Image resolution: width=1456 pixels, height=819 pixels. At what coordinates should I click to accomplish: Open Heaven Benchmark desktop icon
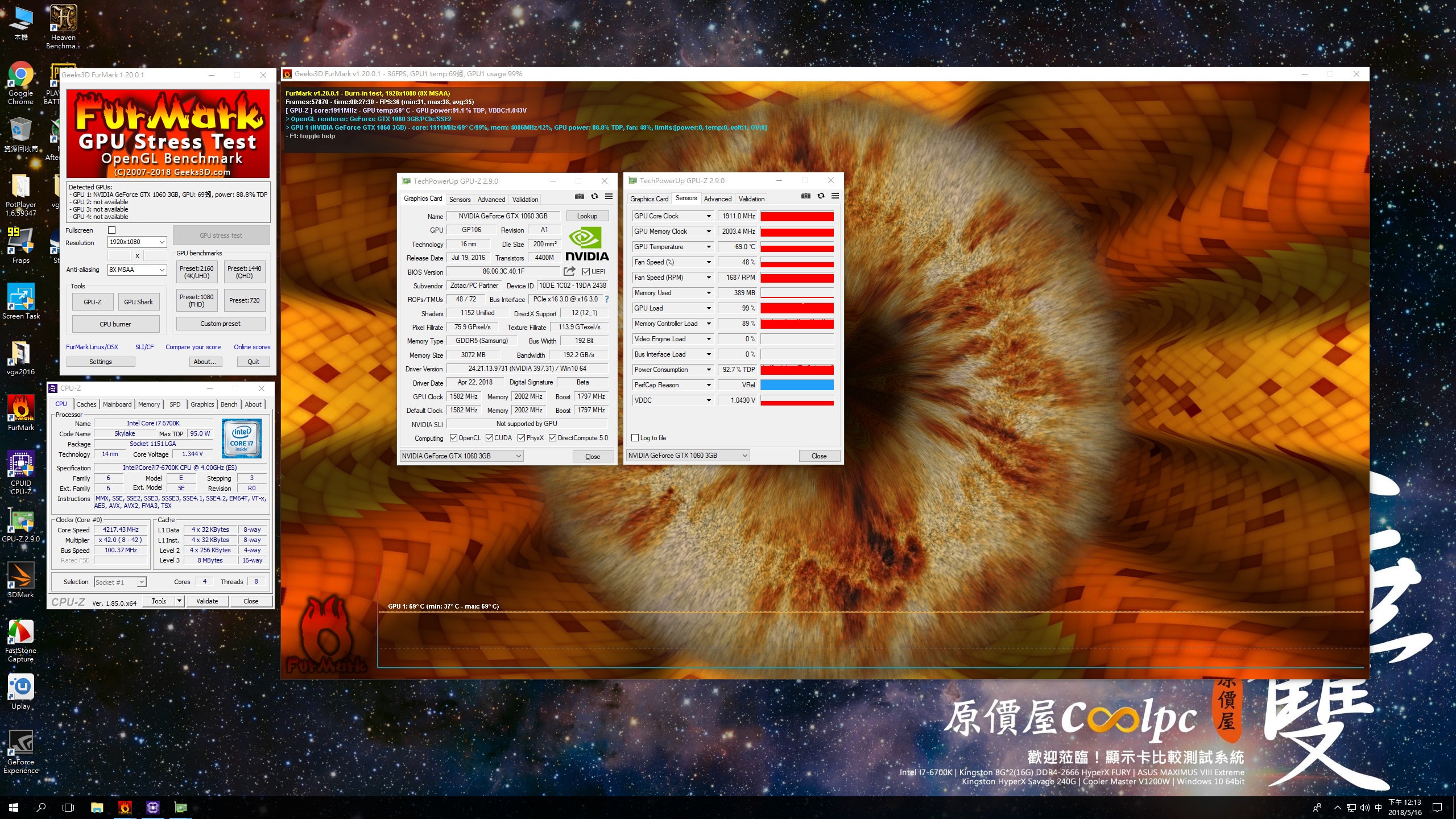click(x=63, y=27)
